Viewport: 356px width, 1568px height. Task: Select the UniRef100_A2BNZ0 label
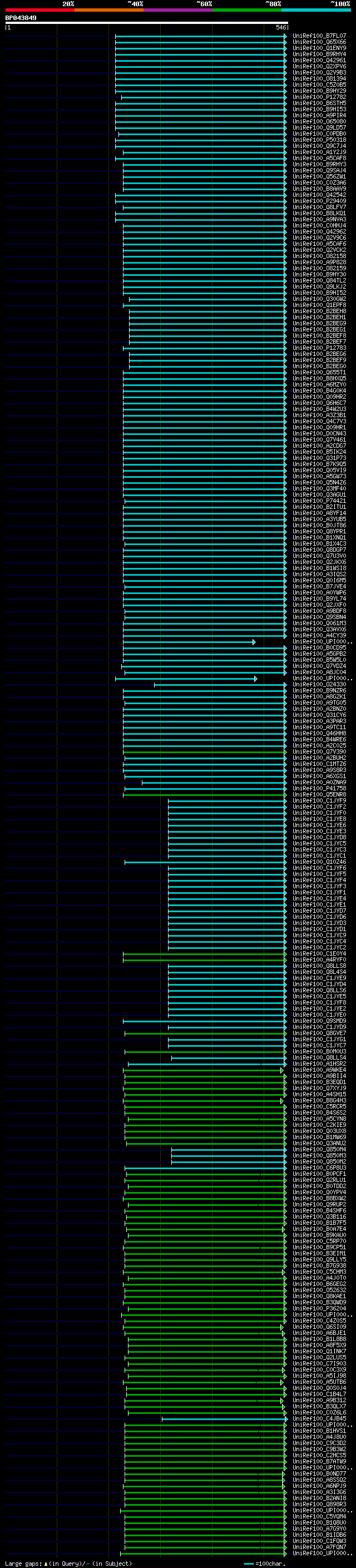click(x=319, y=709)
